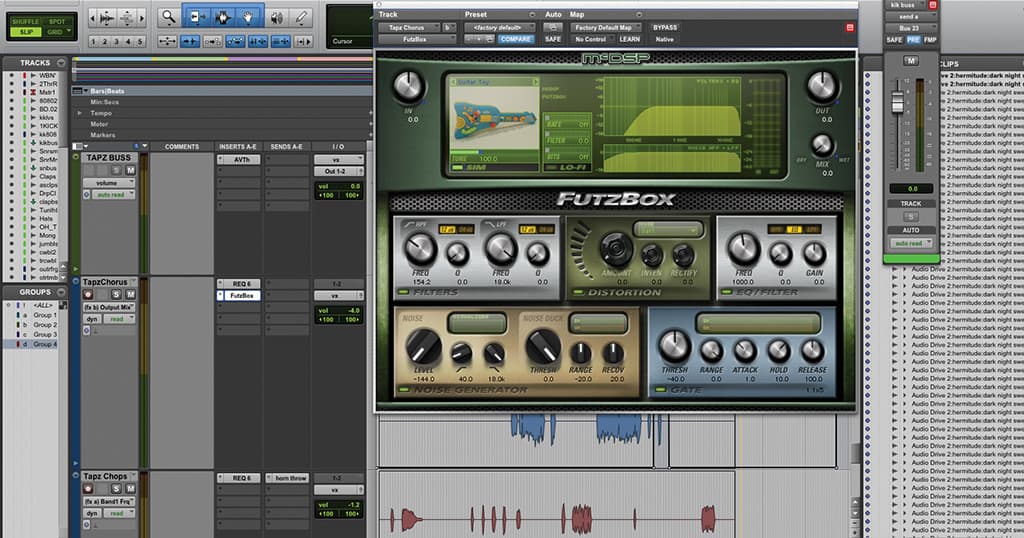
Task: Mute the TAPZ BUSS track
Action: click(130, 170)
